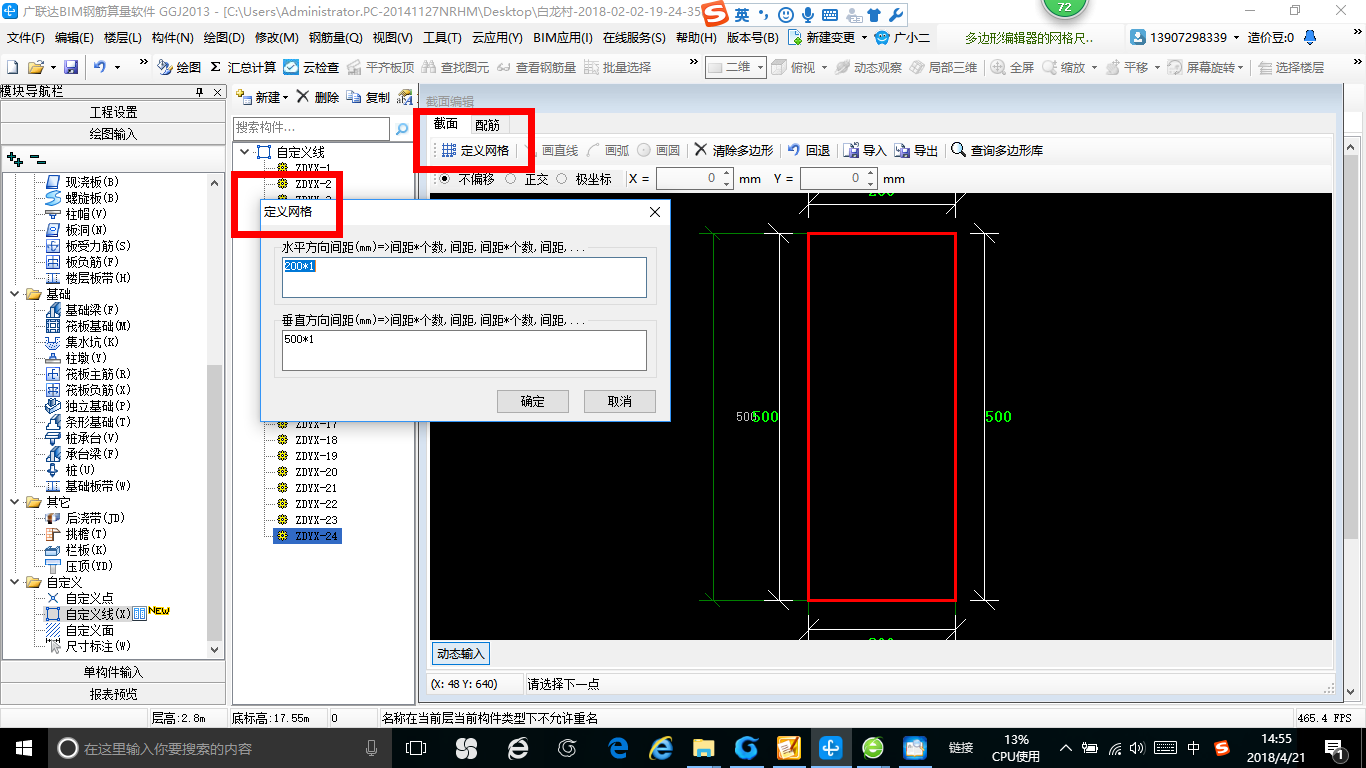Image resolution: width=1366 pixels, height=768 pixels.
Task: Save the project with the floppy disk icon
Action: tap(71, 67)
